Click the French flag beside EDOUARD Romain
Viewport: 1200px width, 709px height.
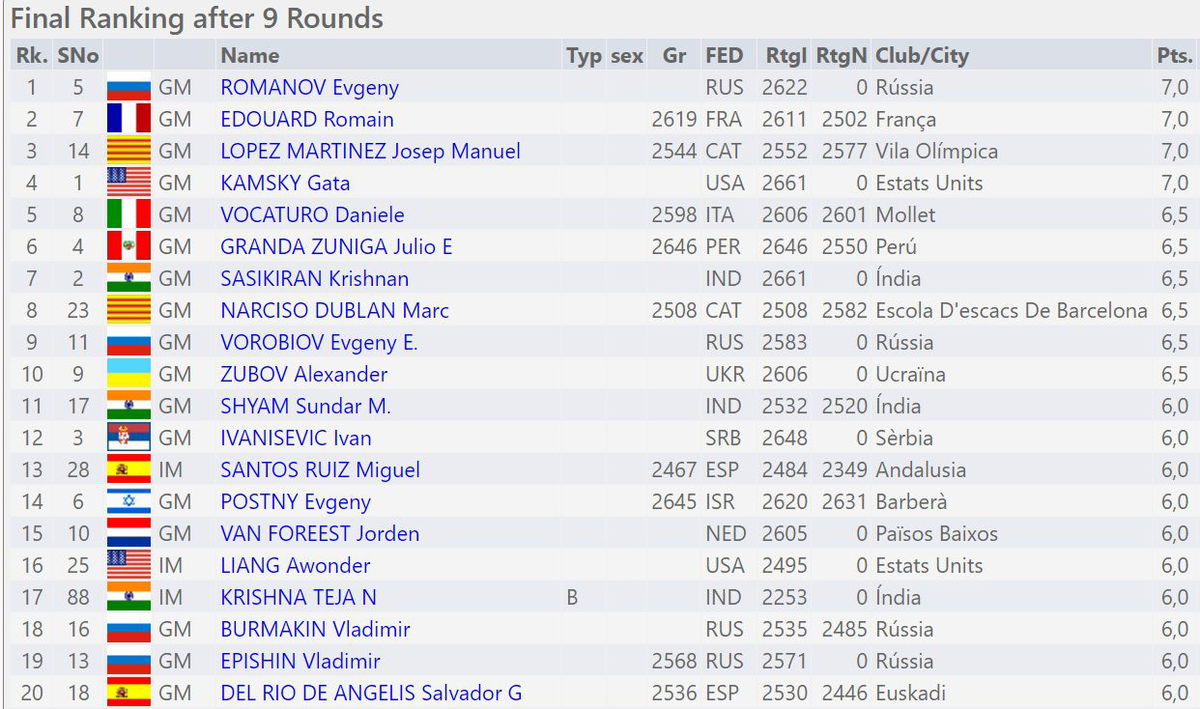[x=128, y=120]
